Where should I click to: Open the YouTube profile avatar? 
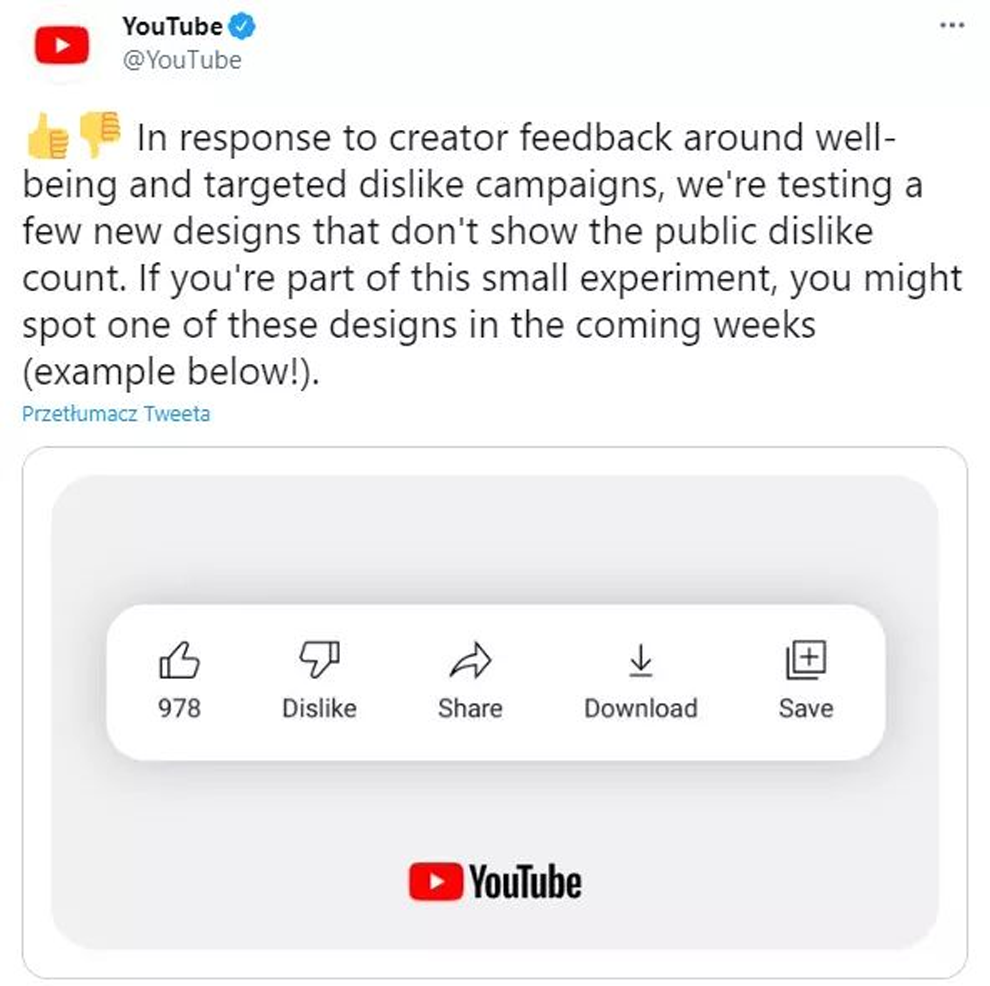(62, 45)
